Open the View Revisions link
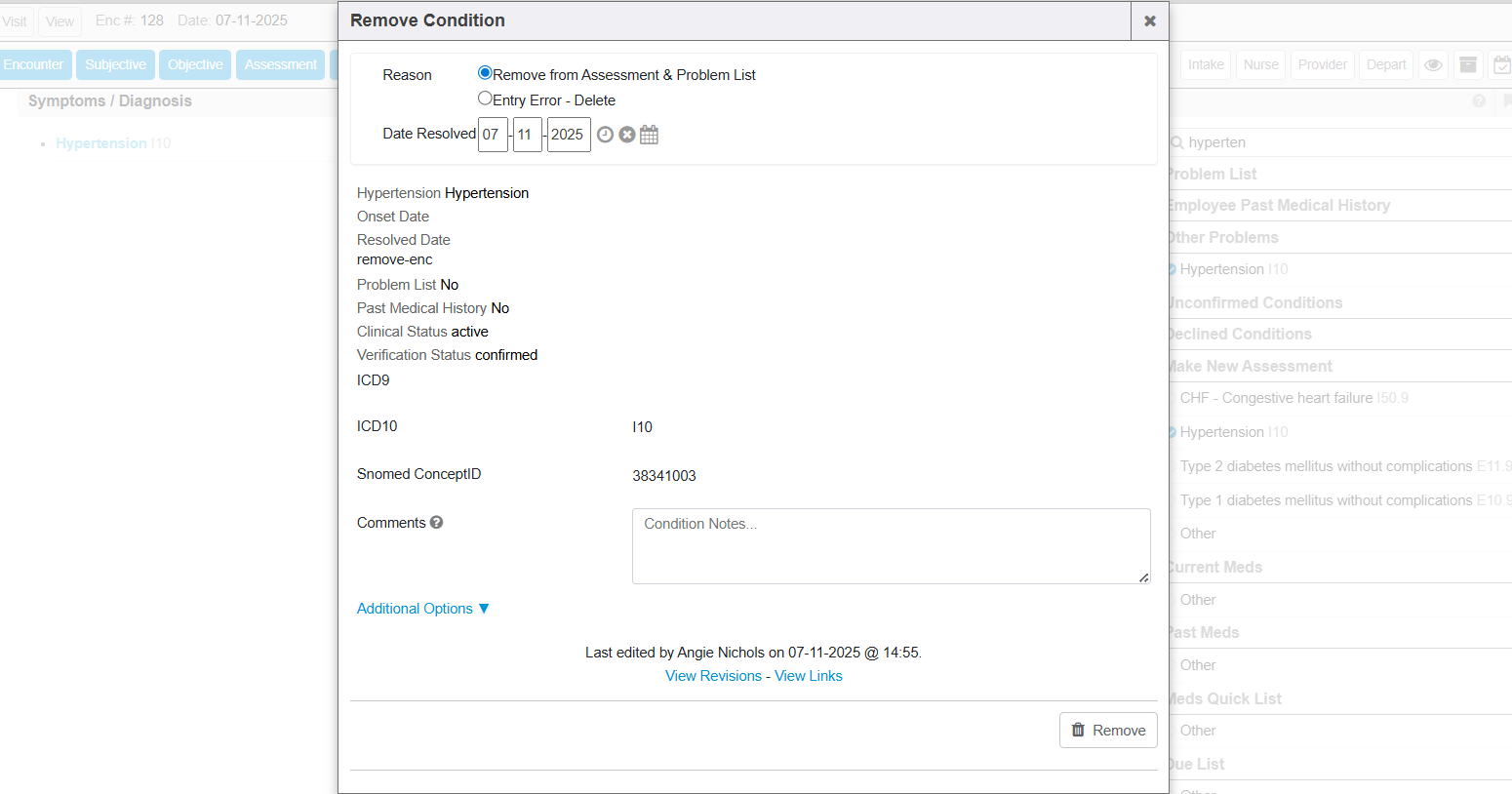This screenshot has width=1512, height=794. (713, 676)
